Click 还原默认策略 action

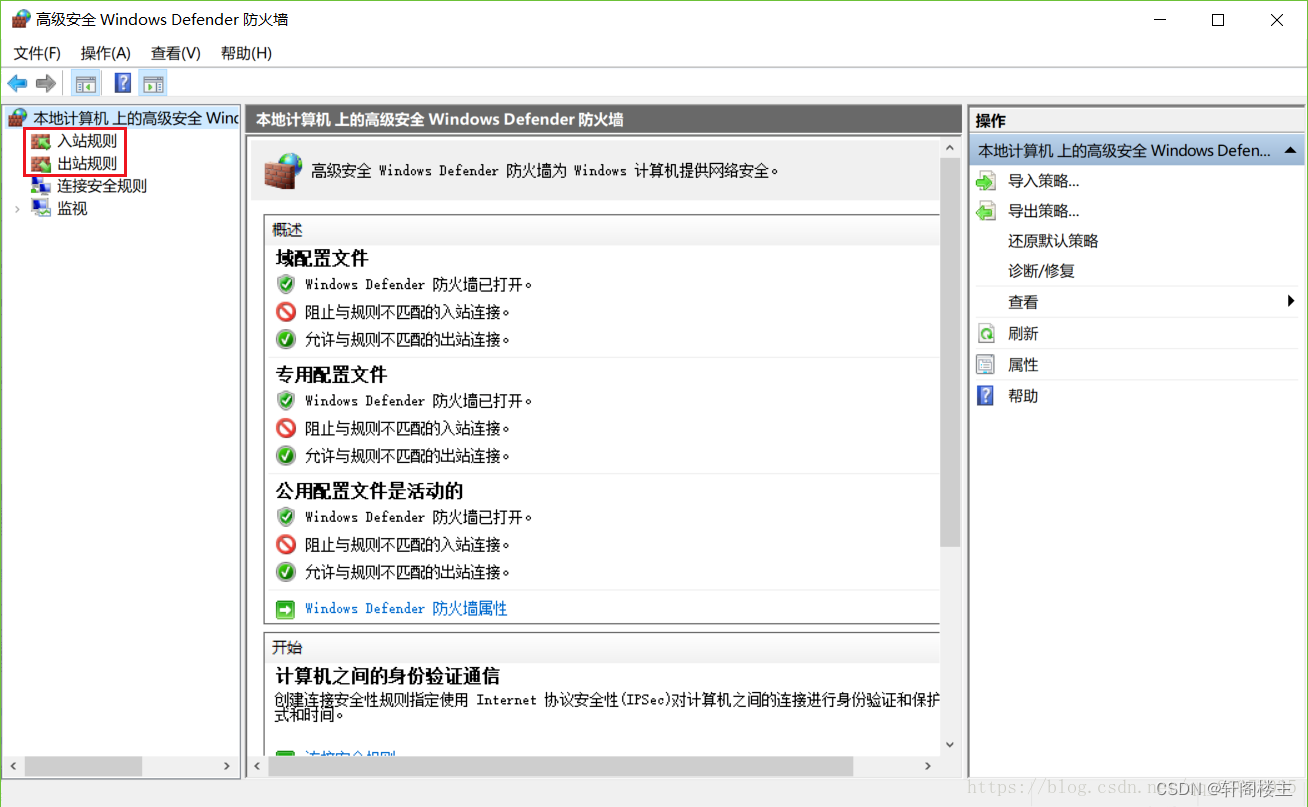click(1053, 241)
